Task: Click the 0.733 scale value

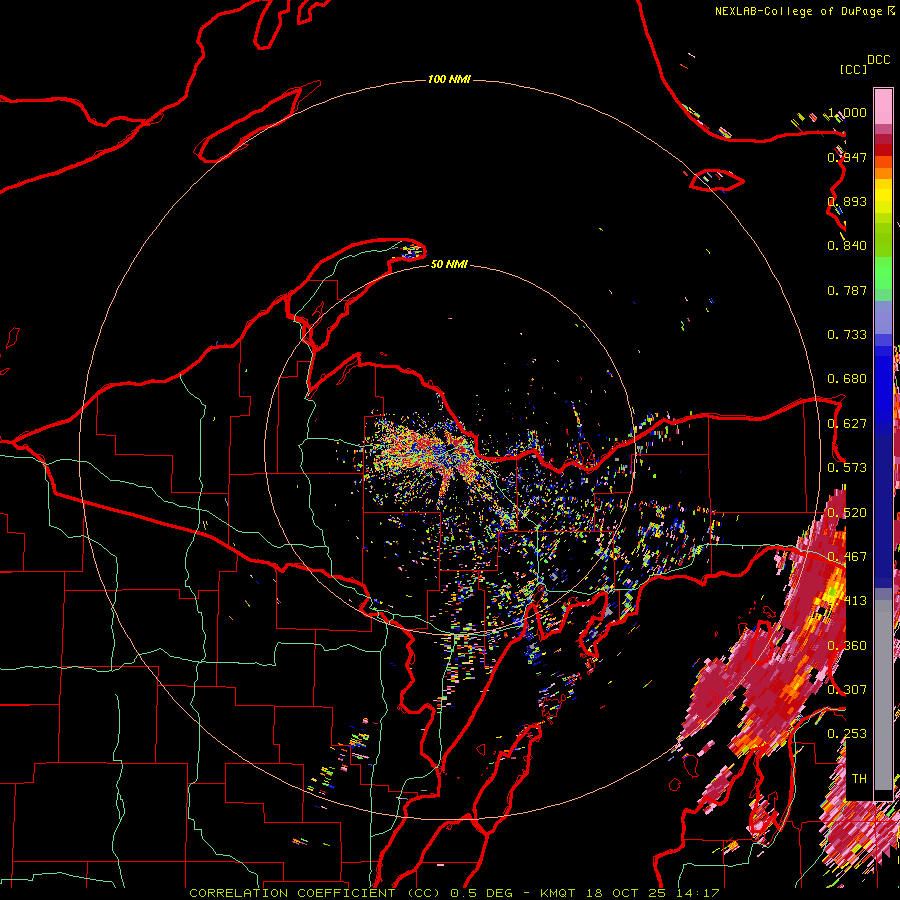Action: coord(847,335)
